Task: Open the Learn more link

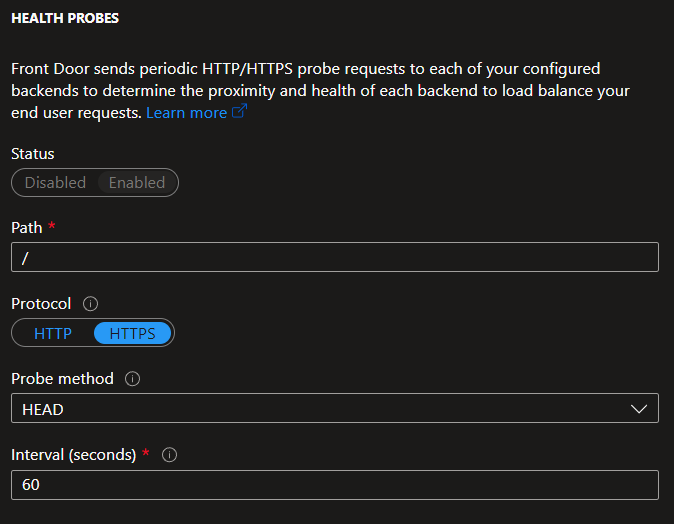Action: pos(187,113)
